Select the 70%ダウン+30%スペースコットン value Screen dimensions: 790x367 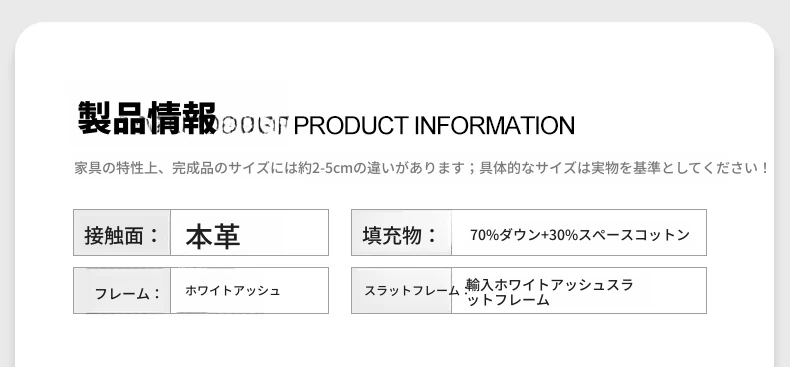tap(579, 235)
